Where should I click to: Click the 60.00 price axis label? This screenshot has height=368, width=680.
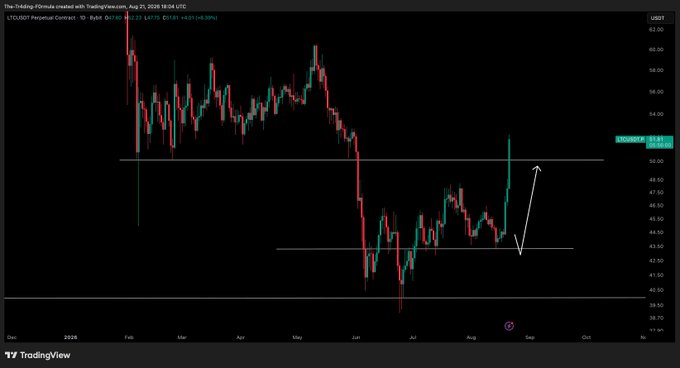(656, 50)
